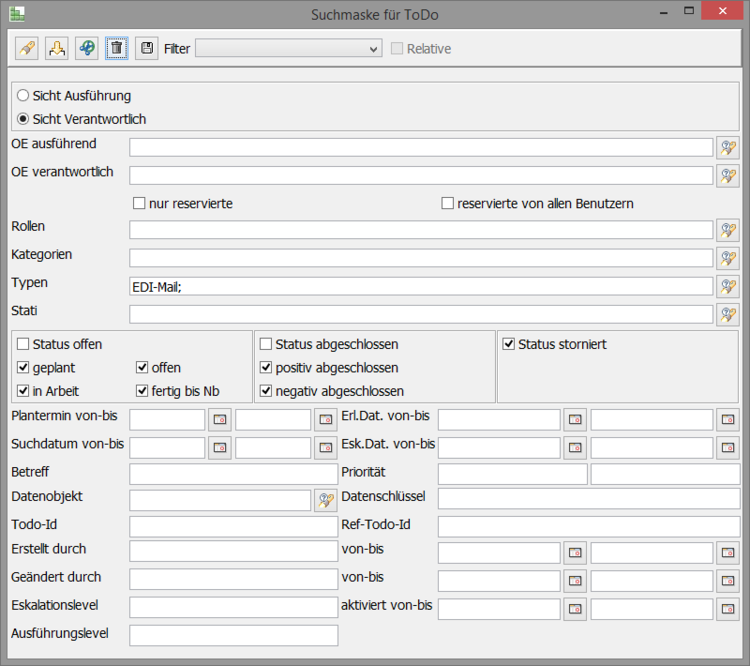Open calendar picker for Erl.Dat. start date

575,420
